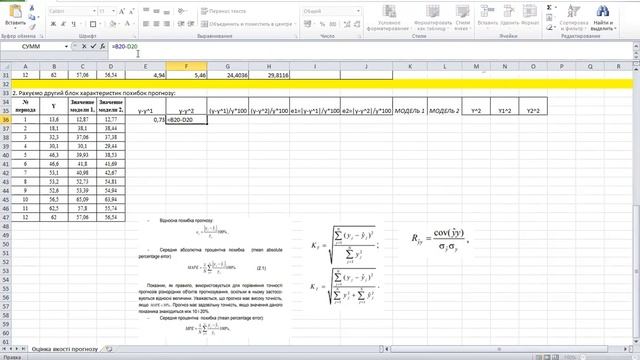This screenshot has width=640, height=360.
Task: Open the font name dropdown
Action: (x=94, y=11)
